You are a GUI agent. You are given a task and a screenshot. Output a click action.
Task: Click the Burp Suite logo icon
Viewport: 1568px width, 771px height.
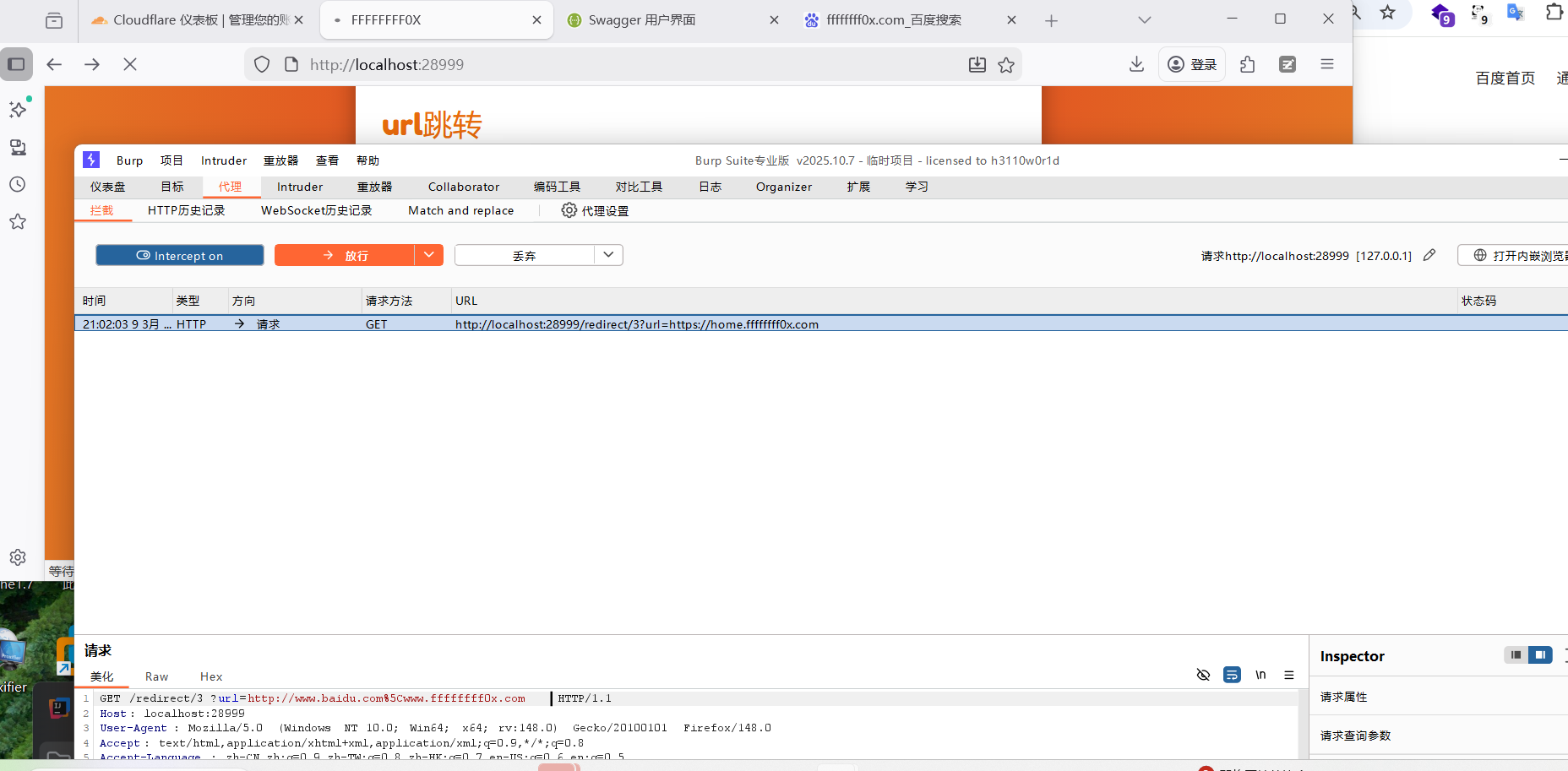point(91,160)
